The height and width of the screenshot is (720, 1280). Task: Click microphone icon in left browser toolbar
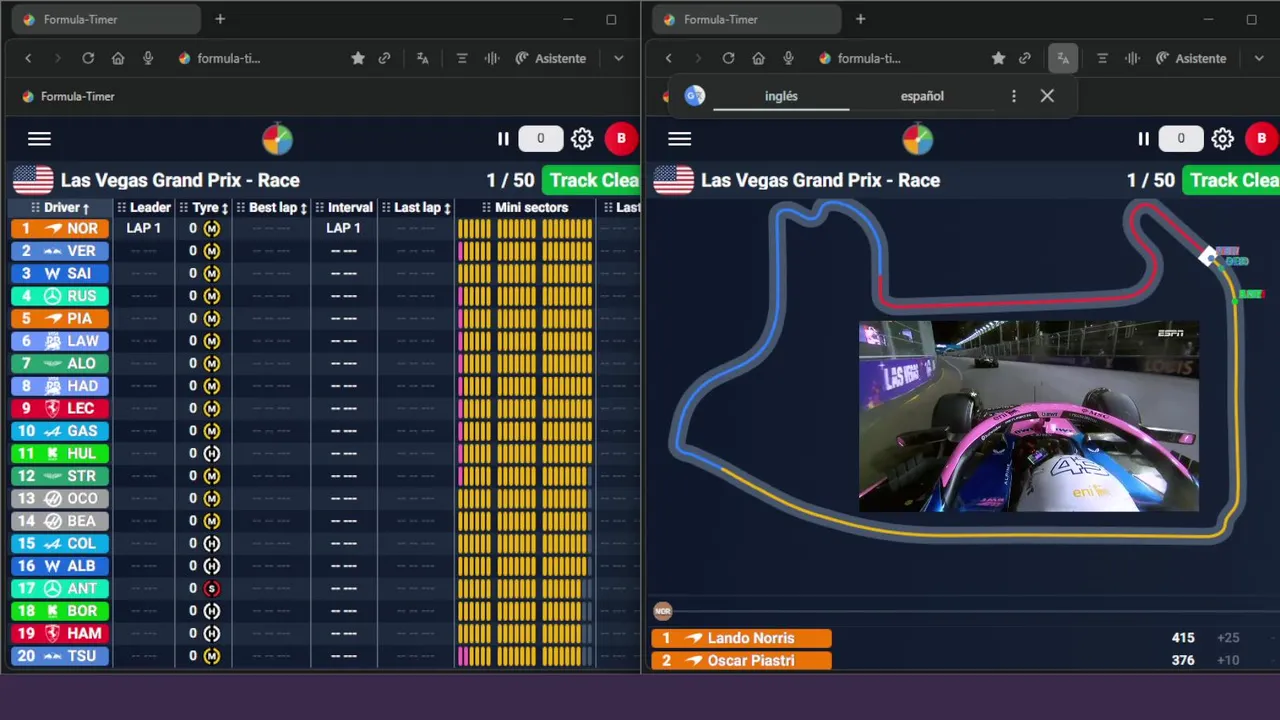pyautogui.click(x=148, y=58)
